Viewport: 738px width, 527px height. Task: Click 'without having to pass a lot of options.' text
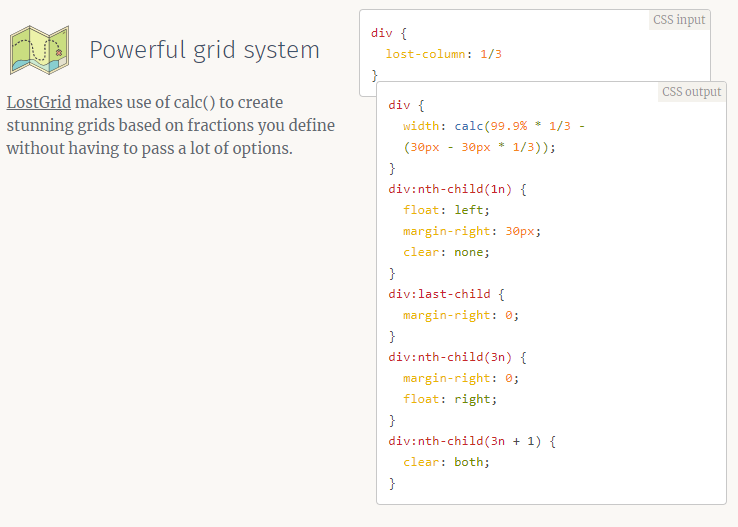(150, 148)
